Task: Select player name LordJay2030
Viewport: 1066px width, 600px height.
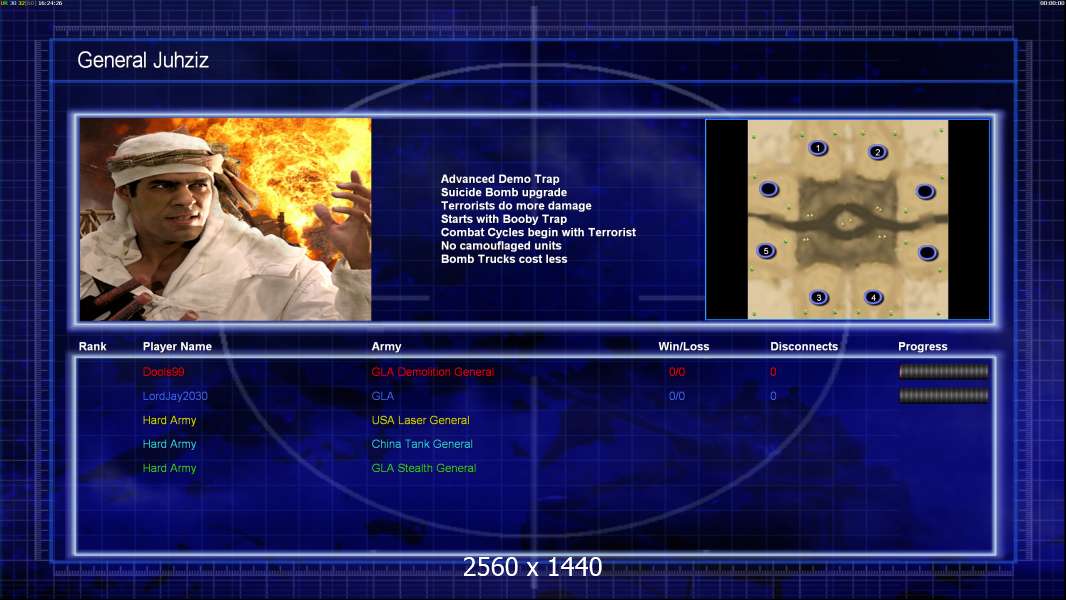Action: [x=175, y=396]
